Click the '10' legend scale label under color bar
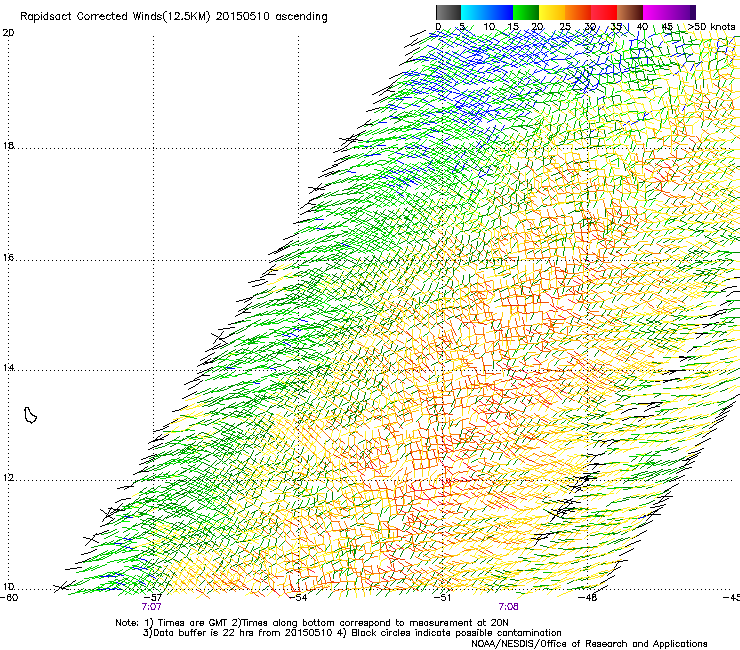Viewport: 740px width, 650px height. pyautogui.click(x=489, y=26)
